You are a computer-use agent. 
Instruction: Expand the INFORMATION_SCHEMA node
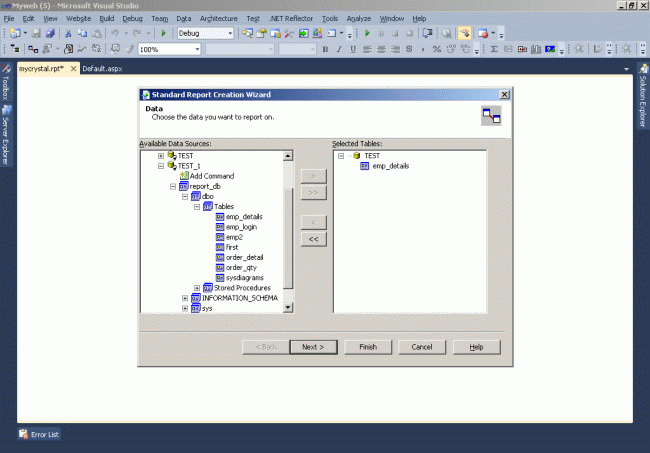[x=185, y=298]
